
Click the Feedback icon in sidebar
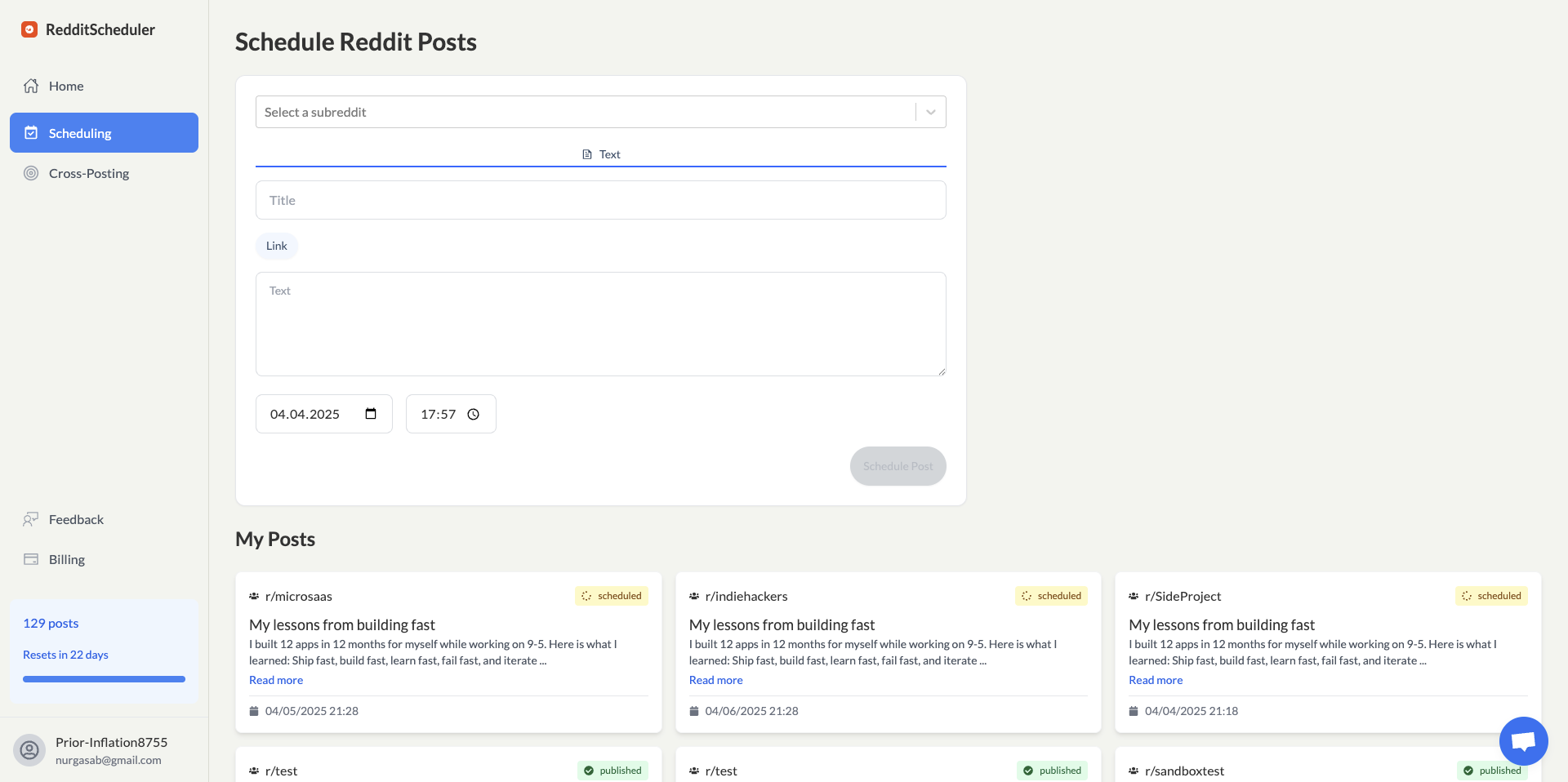pyautogui.click(x=31, y=519)
